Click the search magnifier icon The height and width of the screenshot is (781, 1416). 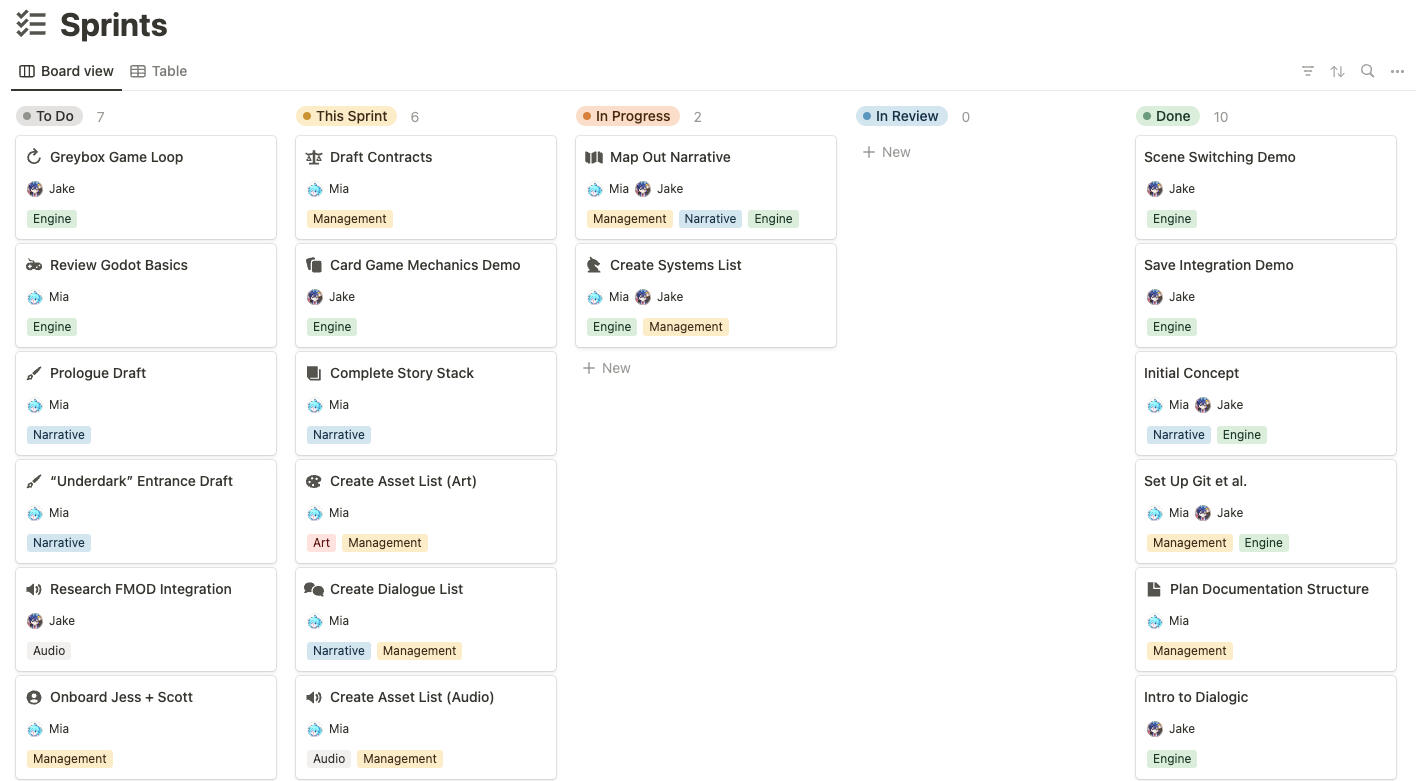coord(1367,71)
